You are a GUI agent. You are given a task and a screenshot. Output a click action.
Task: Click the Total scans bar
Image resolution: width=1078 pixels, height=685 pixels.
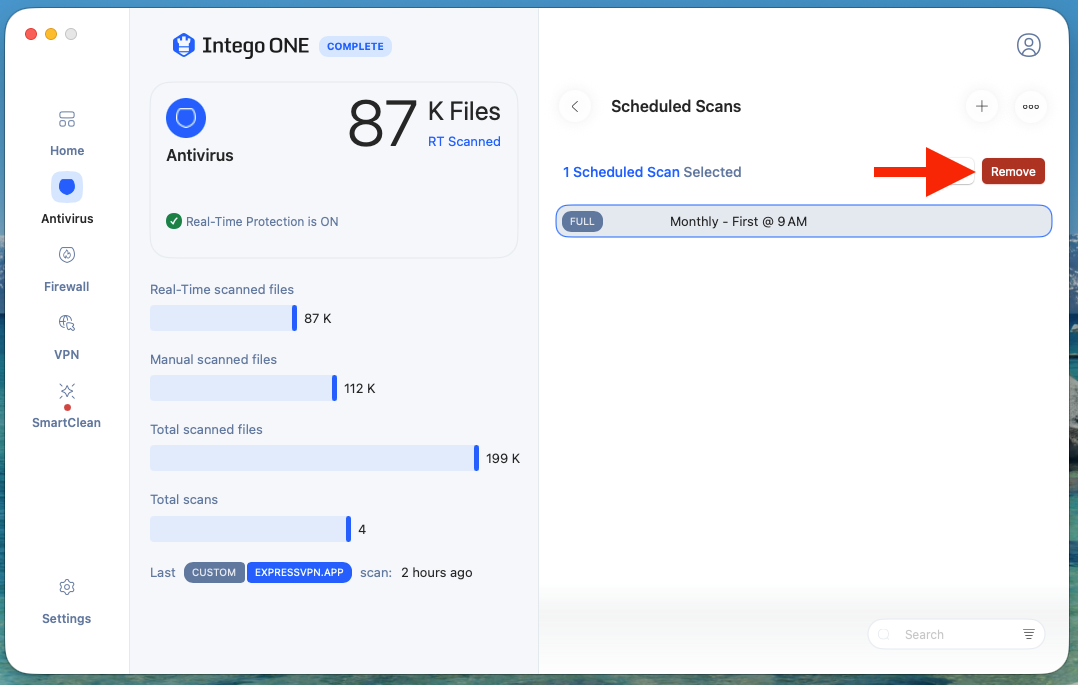click(x=250, y=529)
